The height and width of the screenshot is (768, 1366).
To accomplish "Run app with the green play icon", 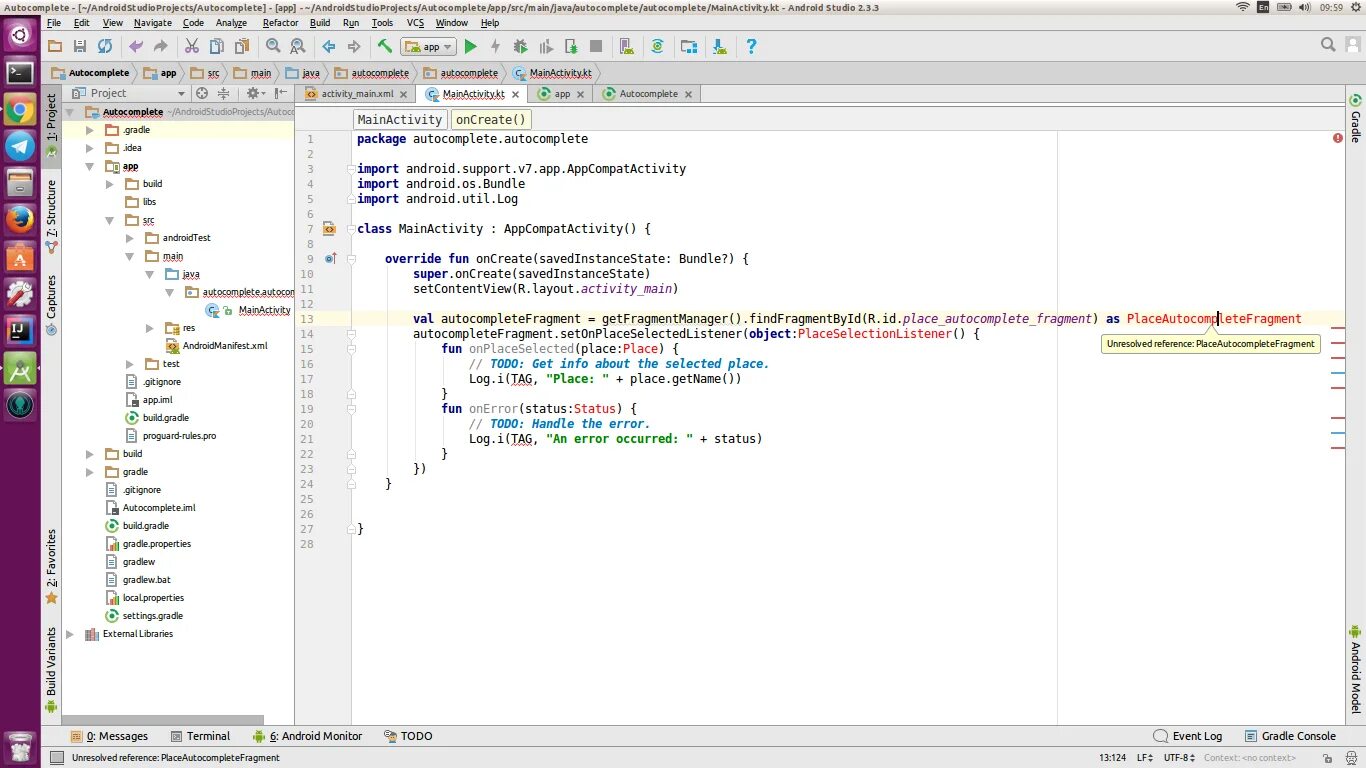I will [x=470, y=46].
